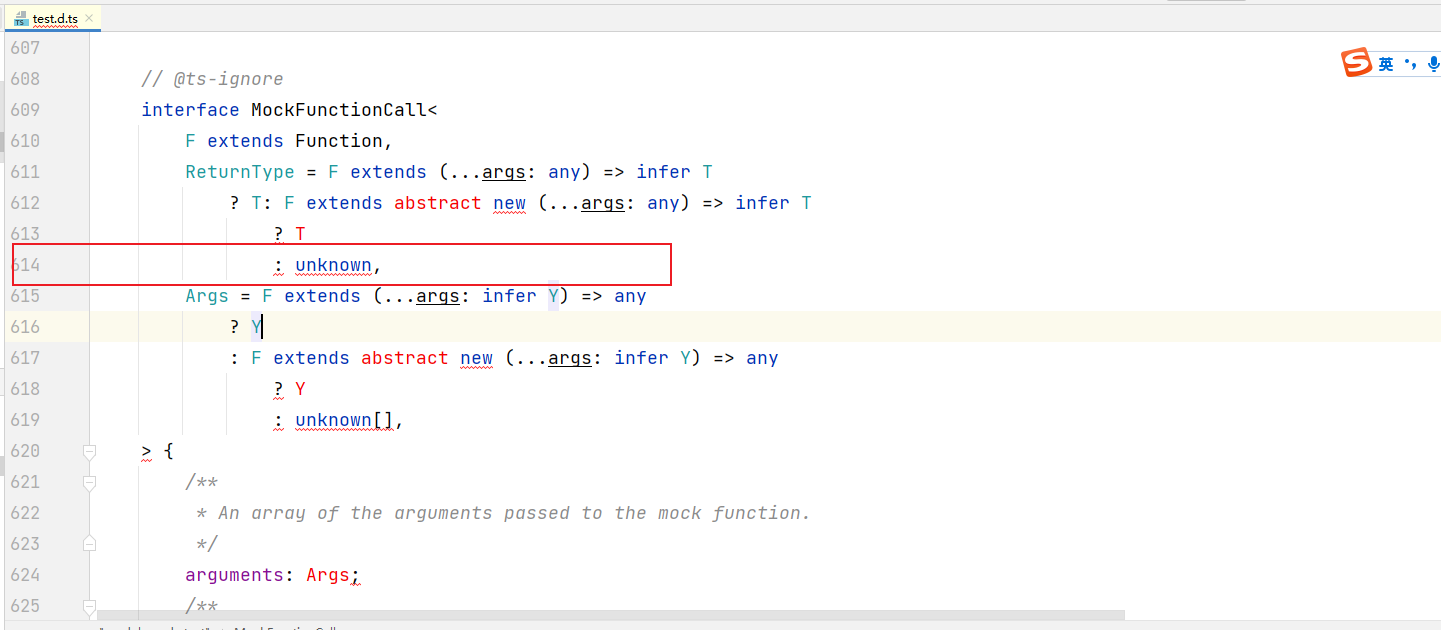Collapse the code region at line 621
Viewport: 1441px width, 630px height.
[89, 482]
